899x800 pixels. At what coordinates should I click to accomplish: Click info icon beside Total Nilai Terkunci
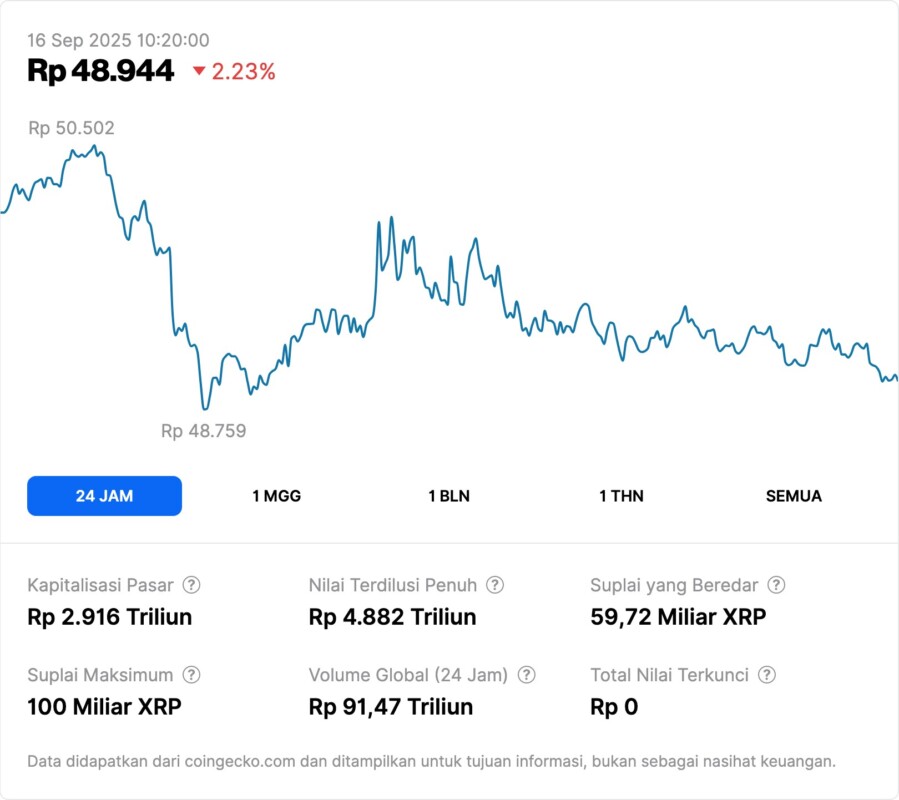[x=767, y=675]
